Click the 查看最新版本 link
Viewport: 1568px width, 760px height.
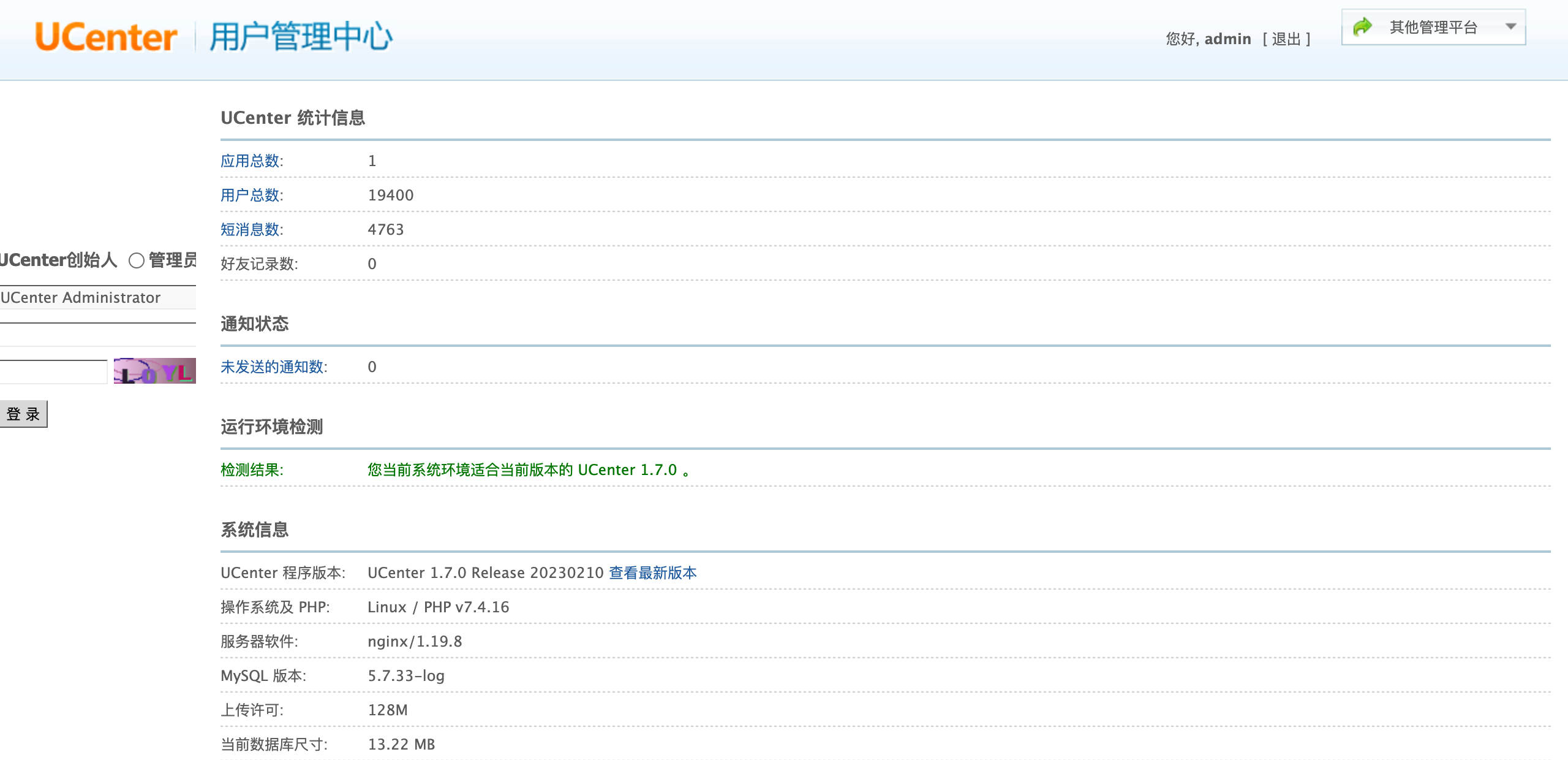(x=652, y=572)
